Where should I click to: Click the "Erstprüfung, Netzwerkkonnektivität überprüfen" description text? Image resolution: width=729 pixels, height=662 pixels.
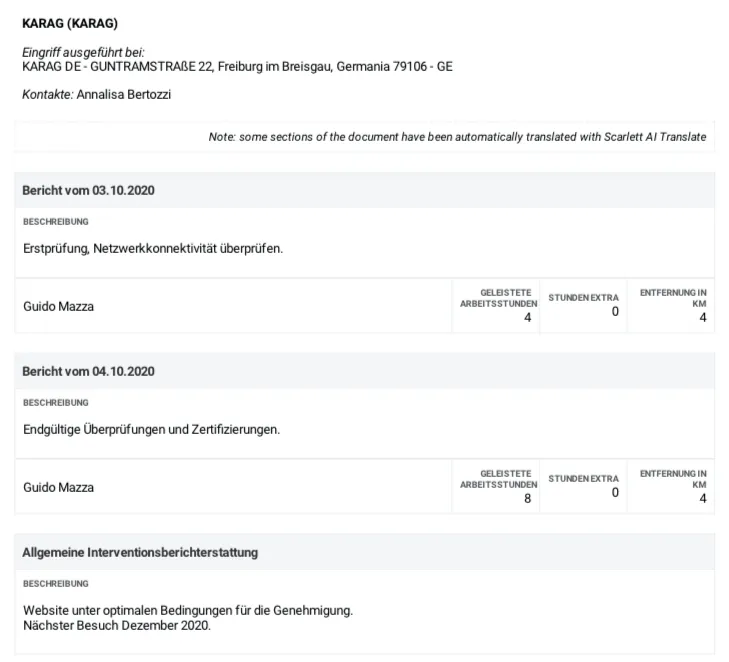153,248
